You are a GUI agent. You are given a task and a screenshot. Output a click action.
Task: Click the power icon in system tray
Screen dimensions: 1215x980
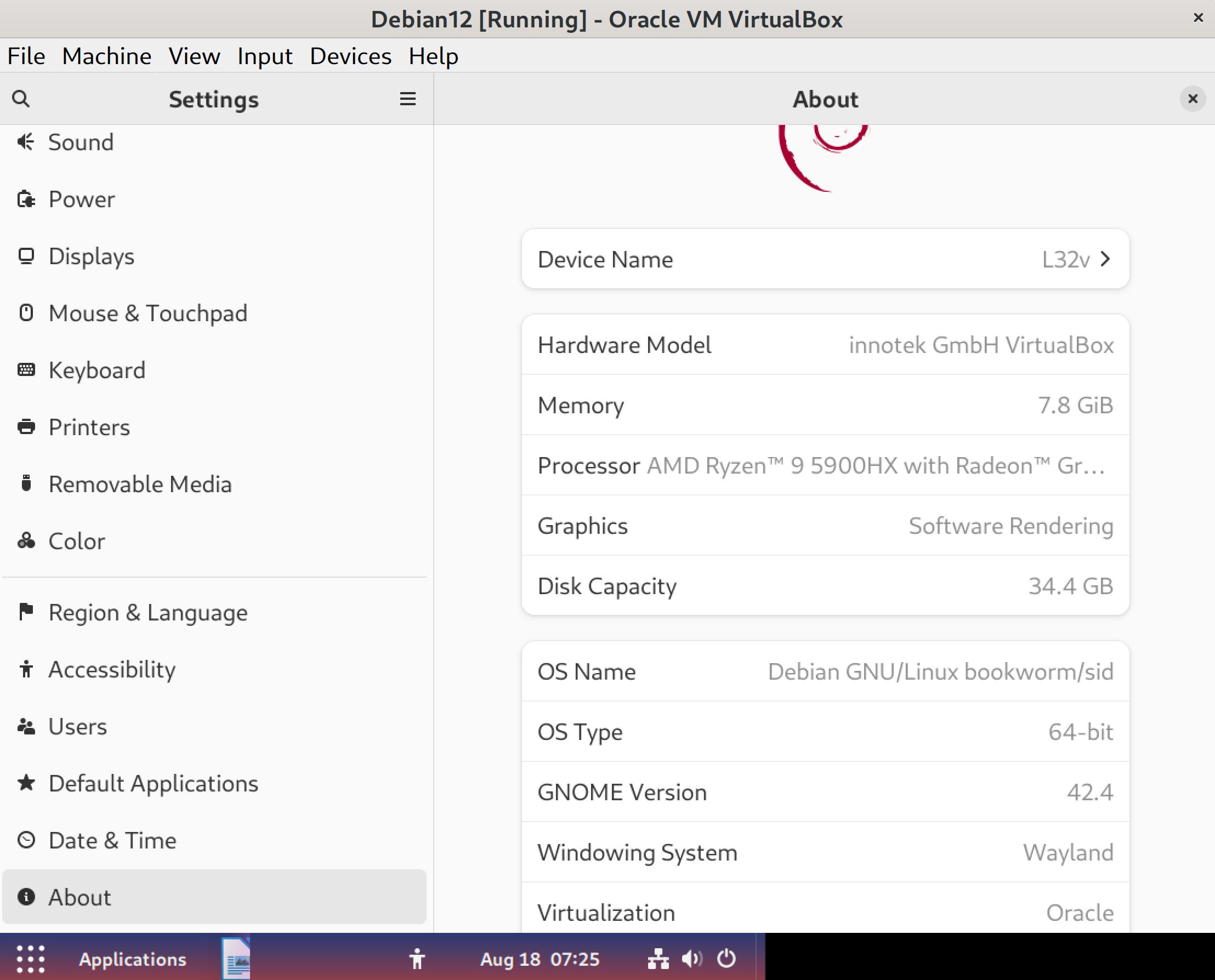[x=726, y=959]
